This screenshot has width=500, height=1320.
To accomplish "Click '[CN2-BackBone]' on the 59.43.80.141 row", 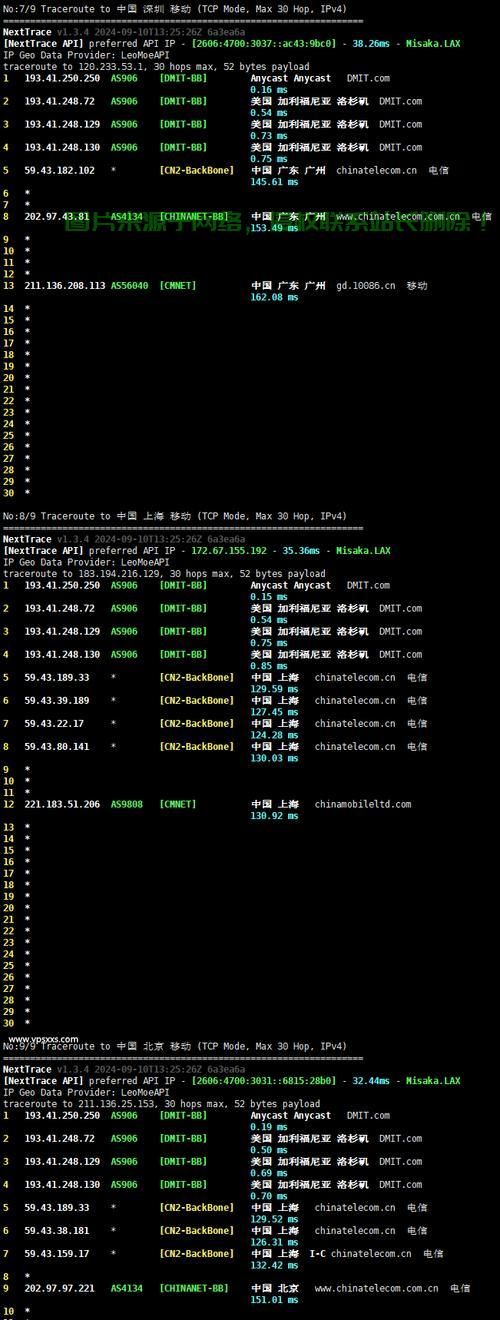I will 197,746.
